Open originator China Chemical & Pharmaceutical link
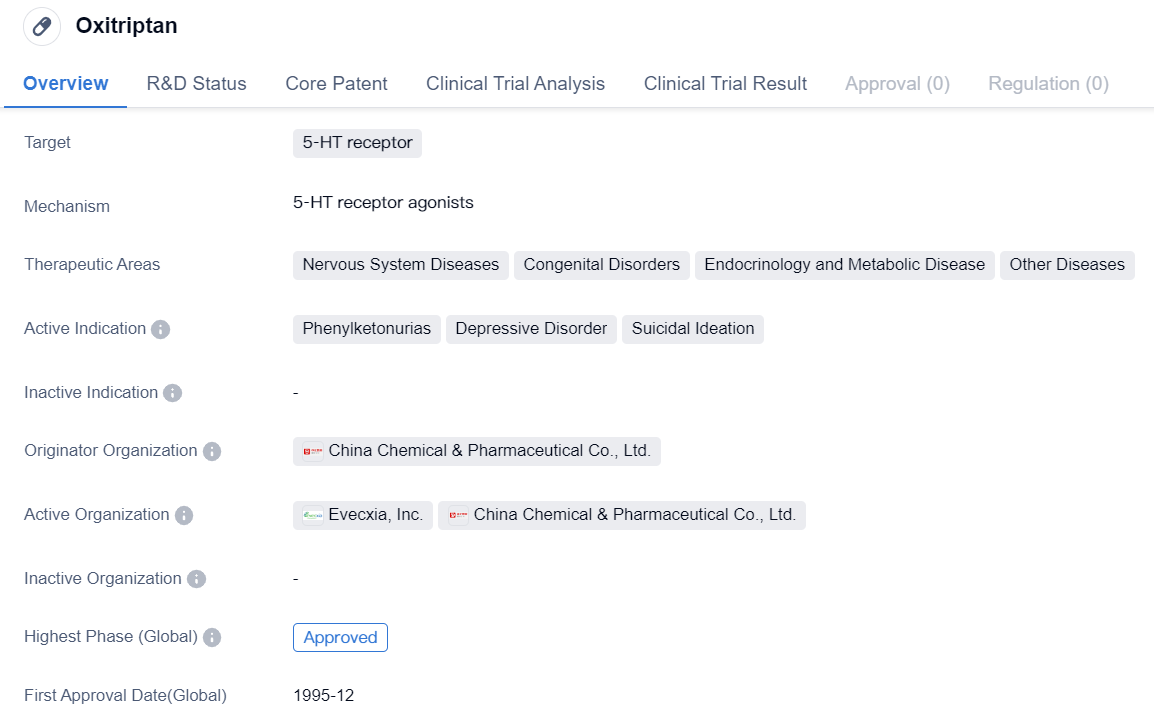Viewport: 1154px width, 722px height. (489, 451)
